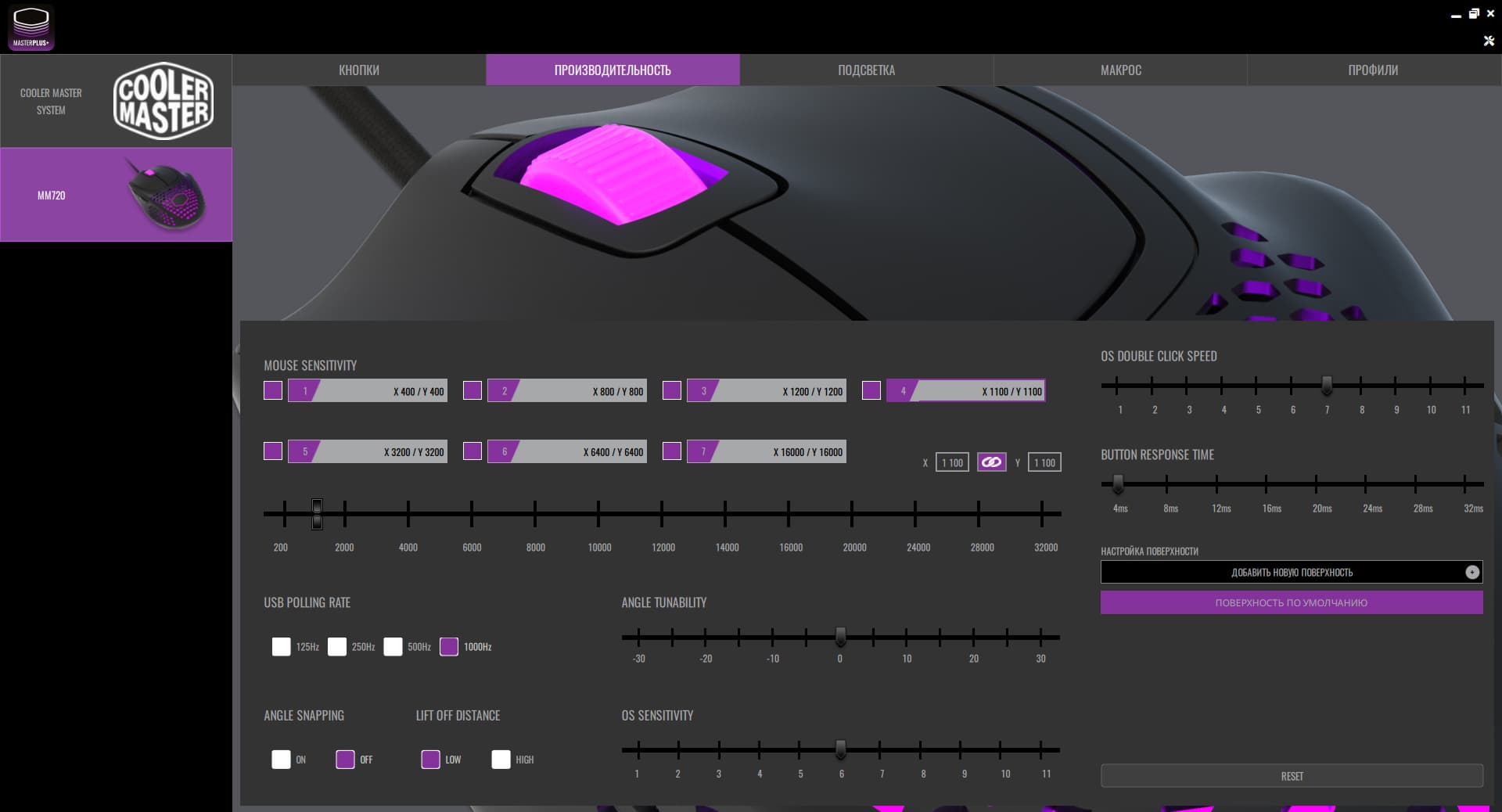1502x812 pixels.
Task: Select DPI preset X 16000 / Y 16000
Action: point(767,451)
